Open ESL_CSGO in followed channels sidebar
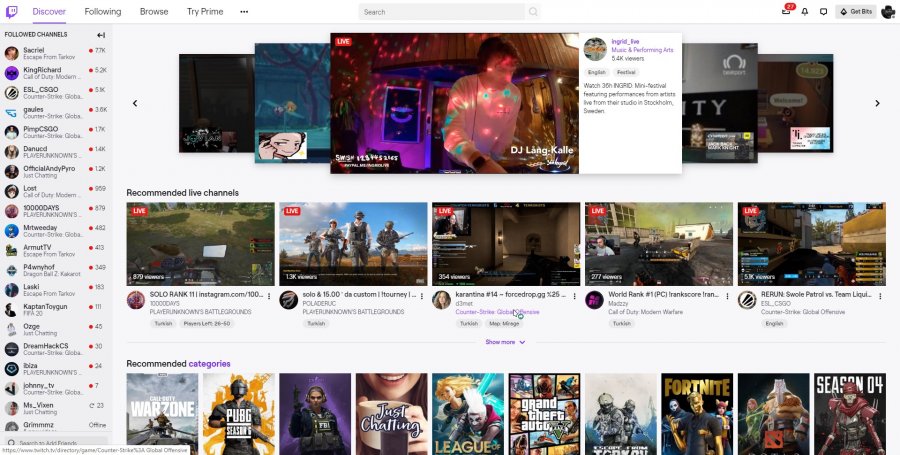 56,93
